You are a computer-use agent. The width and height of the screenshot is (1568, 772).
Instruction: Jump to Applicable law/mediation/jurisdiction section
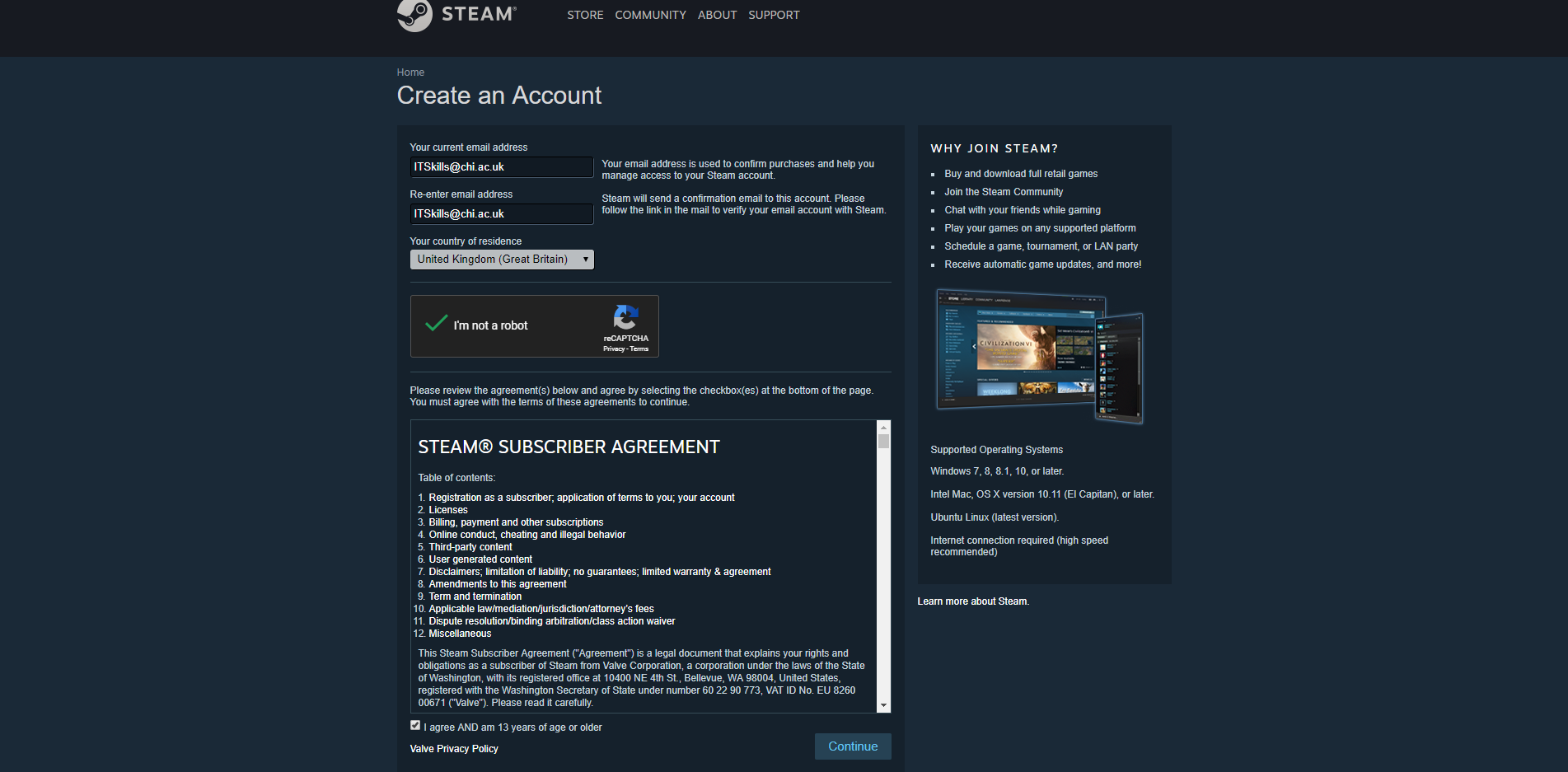tap(541, 609)
